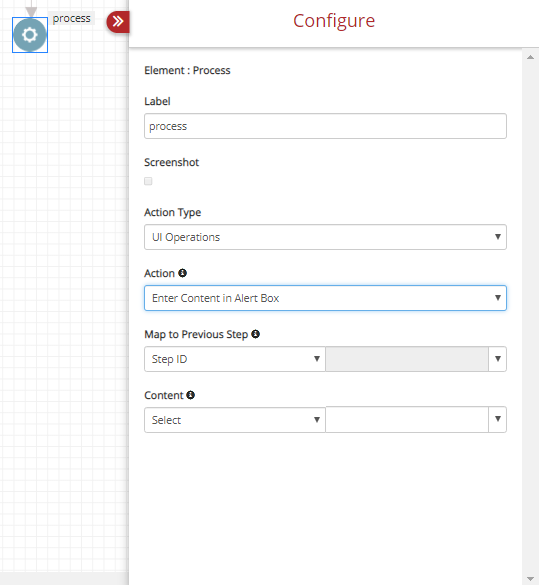The width and height of the screenshot is (539, 585).
Task: Click the Configure panel vertical scrollbar track
Action: [530, 318]
